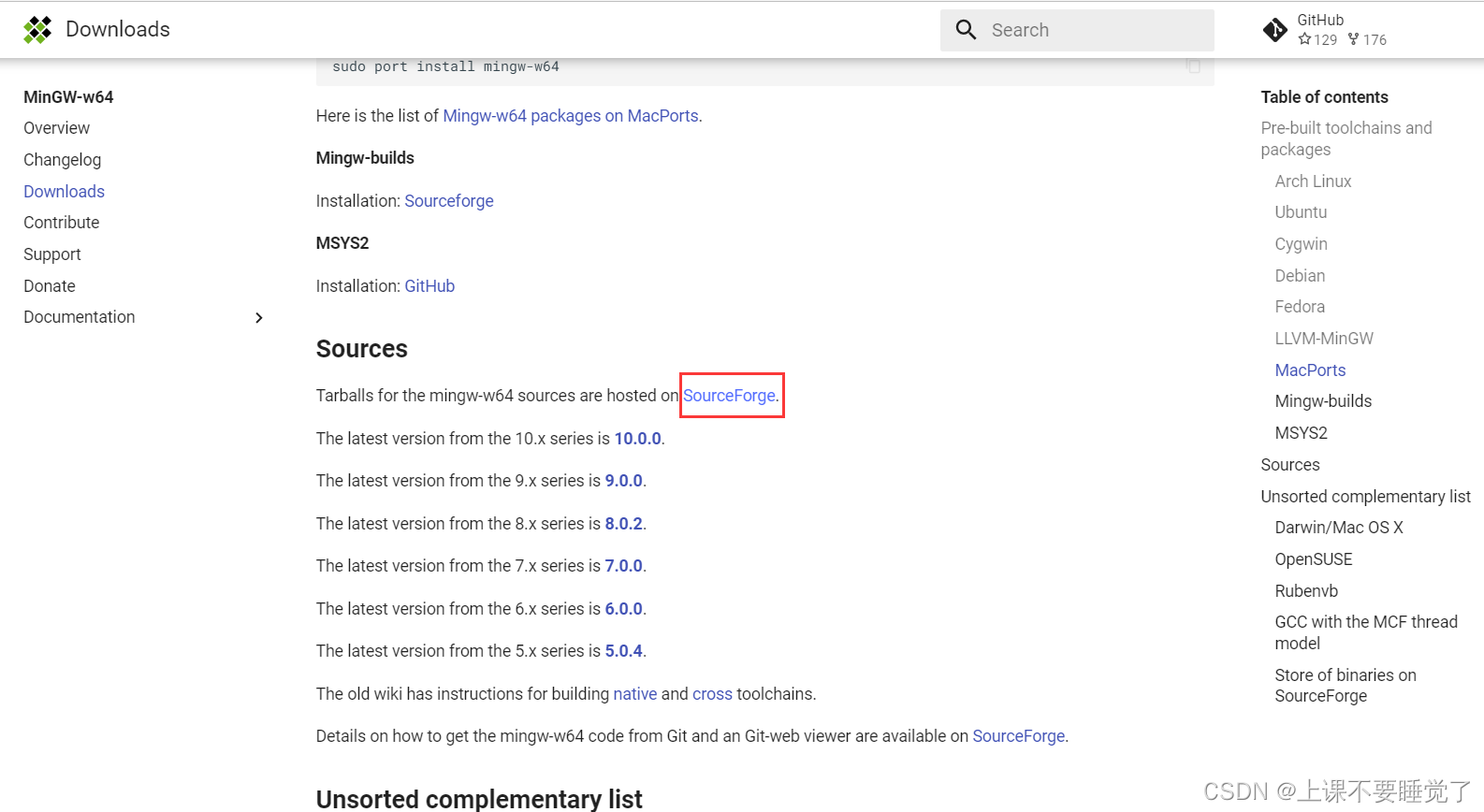Image resolution: width=1484 pixels, height=812 pixels.
Task: Open Support in the sidebar
Action: [52, 254]
